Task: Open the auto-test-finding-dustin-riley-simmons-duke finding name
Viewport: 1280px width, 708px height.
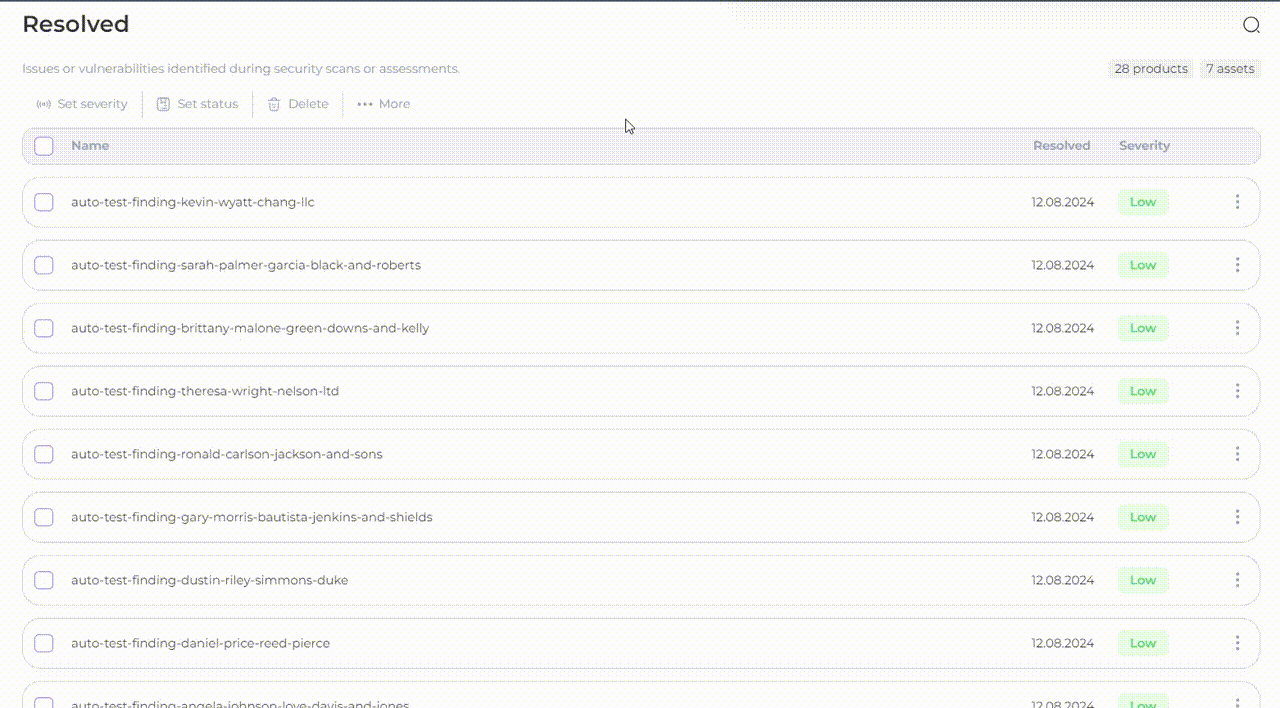Action: (x=209, y=580)
